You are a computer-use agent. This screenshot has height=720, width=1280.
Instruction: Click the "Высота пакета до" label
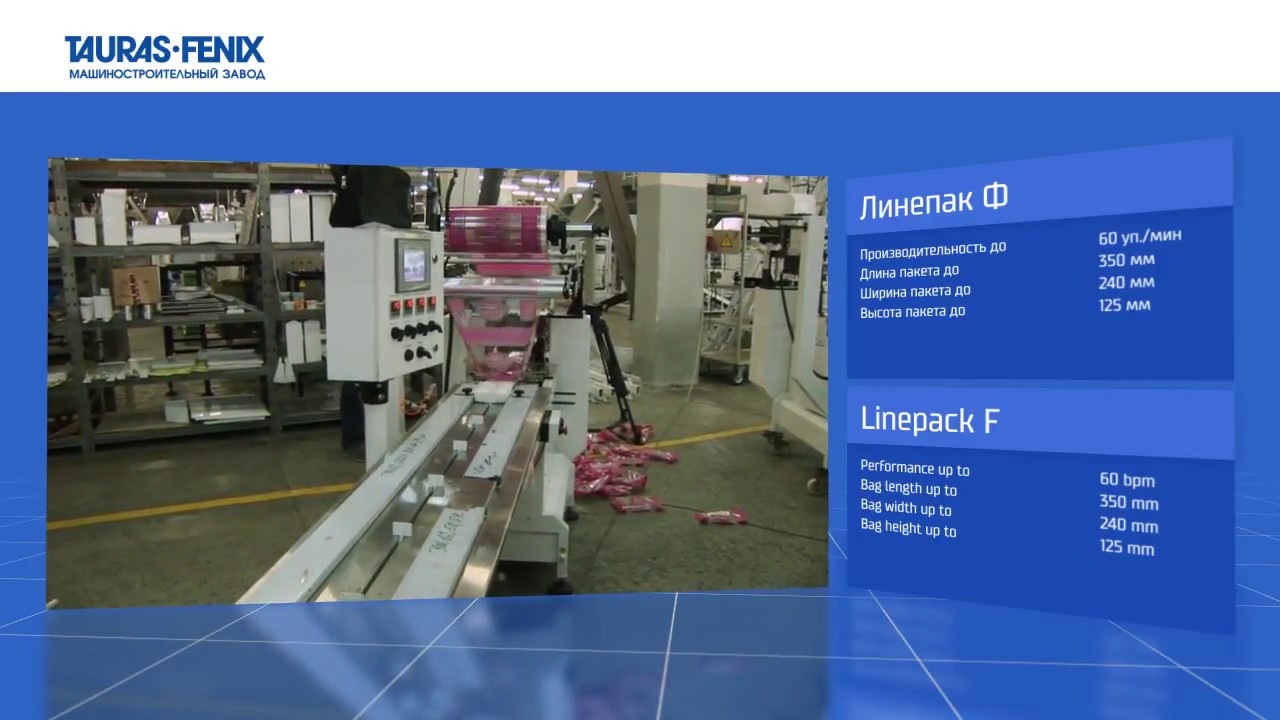point(912,312)
